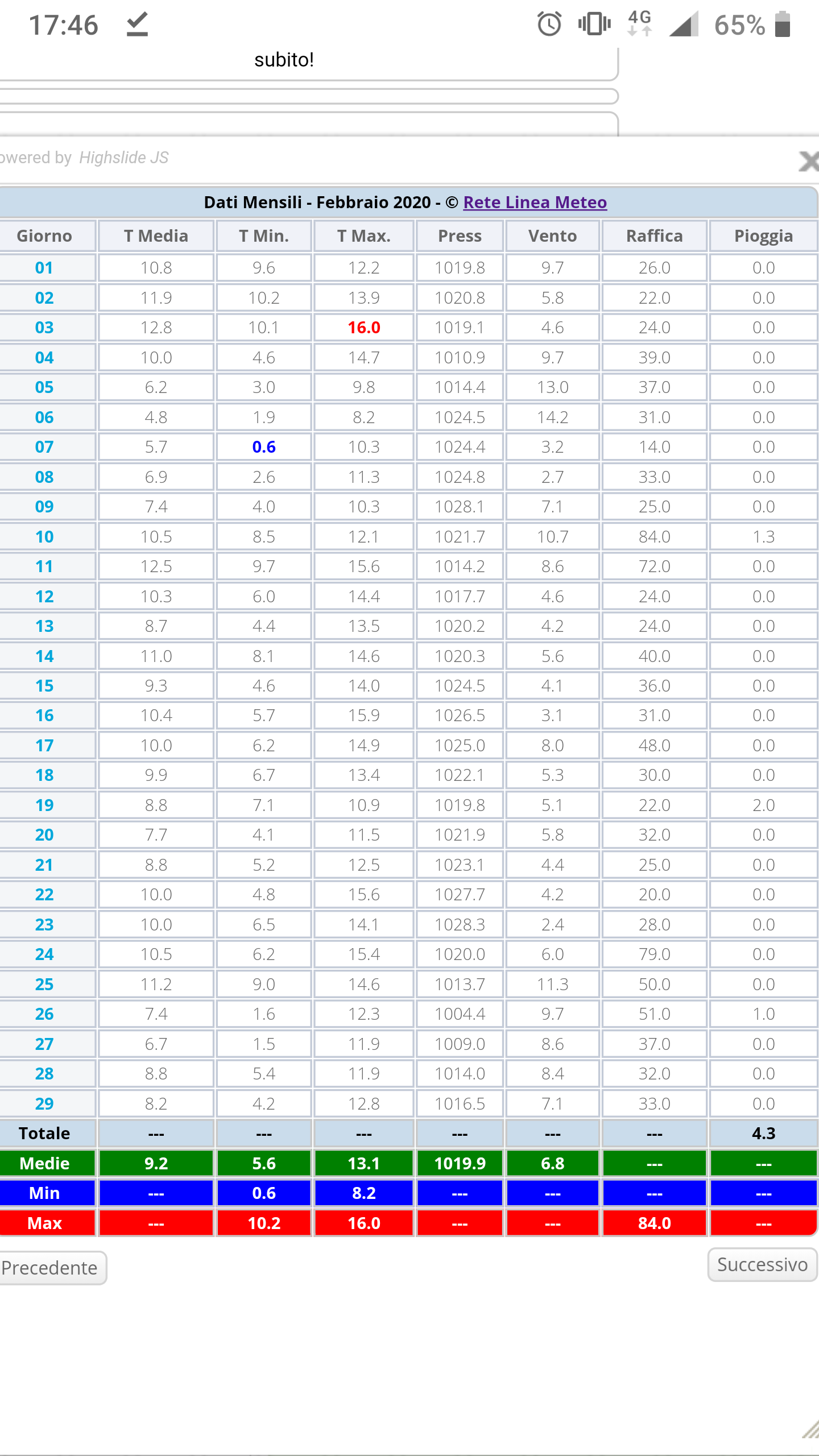This screenshot has height=1456, width=819.
Task: Click the T Media column header
Action: (156, 236)
